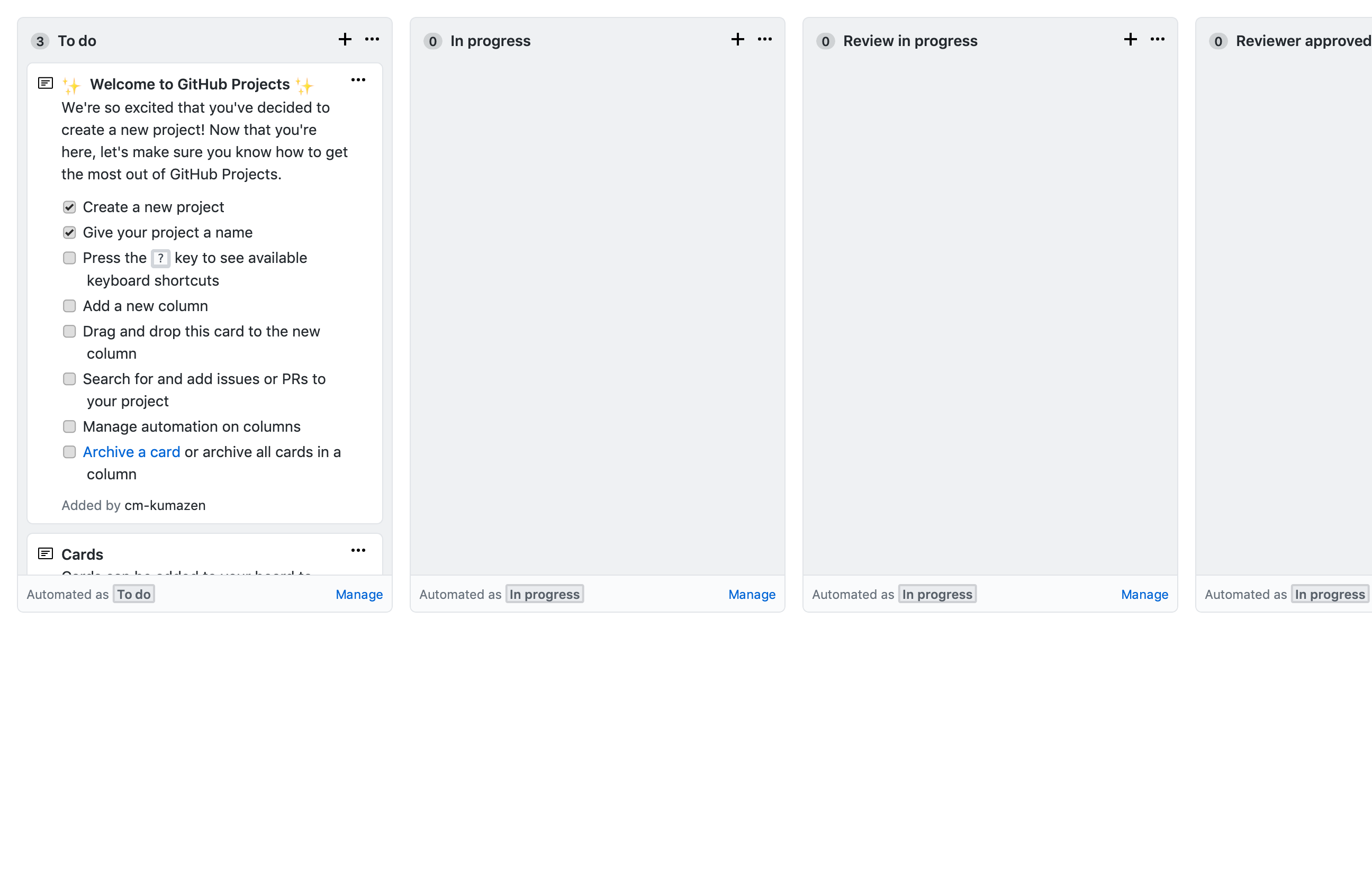Add a card to the To do column
This screenshot has width=1372, height=874.
click(x=345, y=39)
